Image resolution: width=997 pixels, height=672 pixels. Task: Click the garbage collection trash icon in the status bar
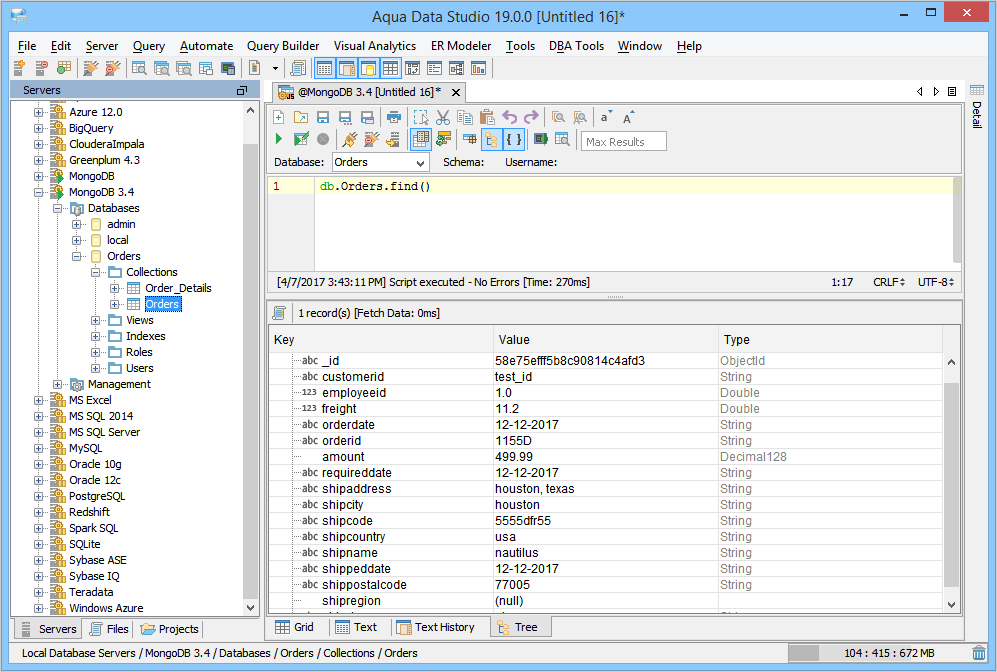click(x=979, y=652)
